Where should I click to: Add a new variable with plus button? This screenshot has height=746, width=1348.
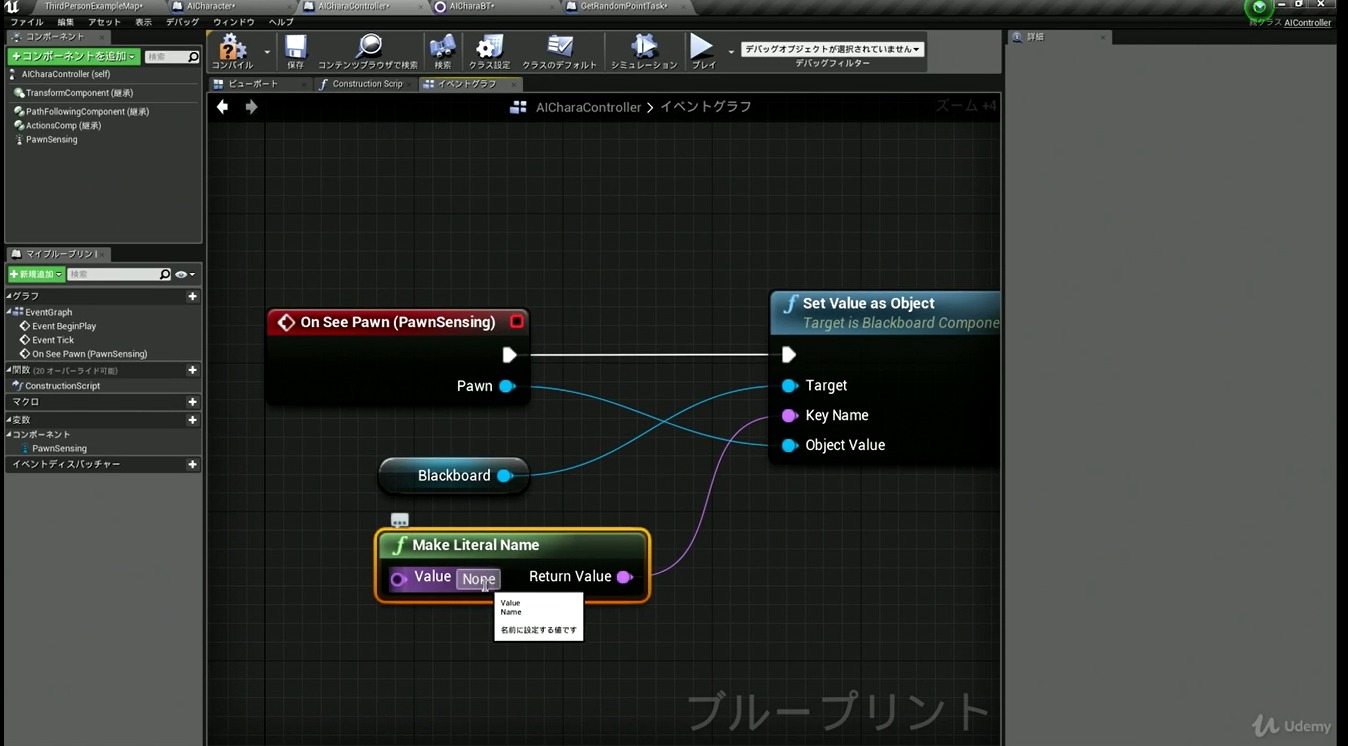(x=192, y=420)
